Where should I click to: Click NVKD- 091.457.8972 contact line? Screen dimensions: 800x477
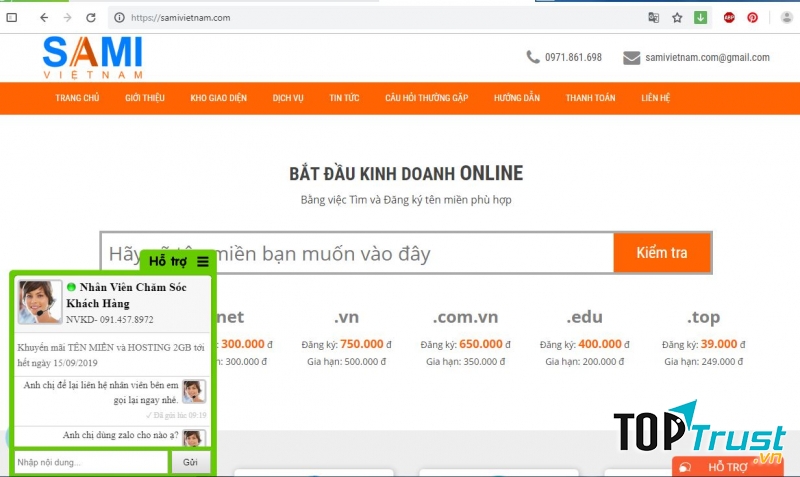pyautogui.click(x=109, y=320)
